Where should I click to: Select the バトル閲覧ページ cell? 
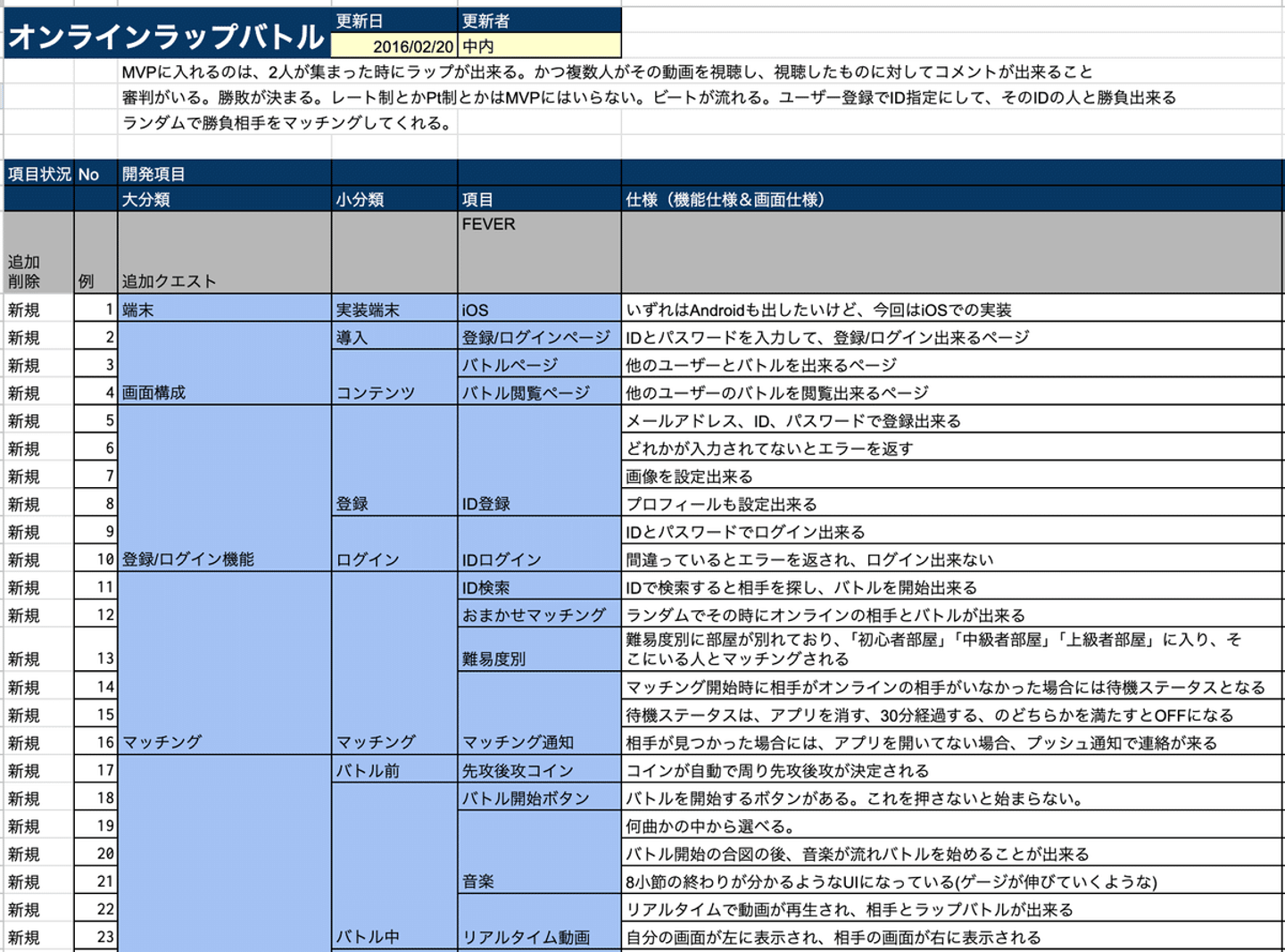tap(539, 392)
